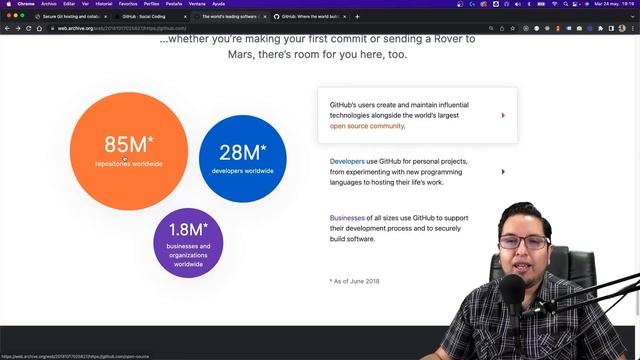Share this page from the address bar
The height and width of the screenshot is (360, 640).
pyautogui.click(x=502, y=29)
